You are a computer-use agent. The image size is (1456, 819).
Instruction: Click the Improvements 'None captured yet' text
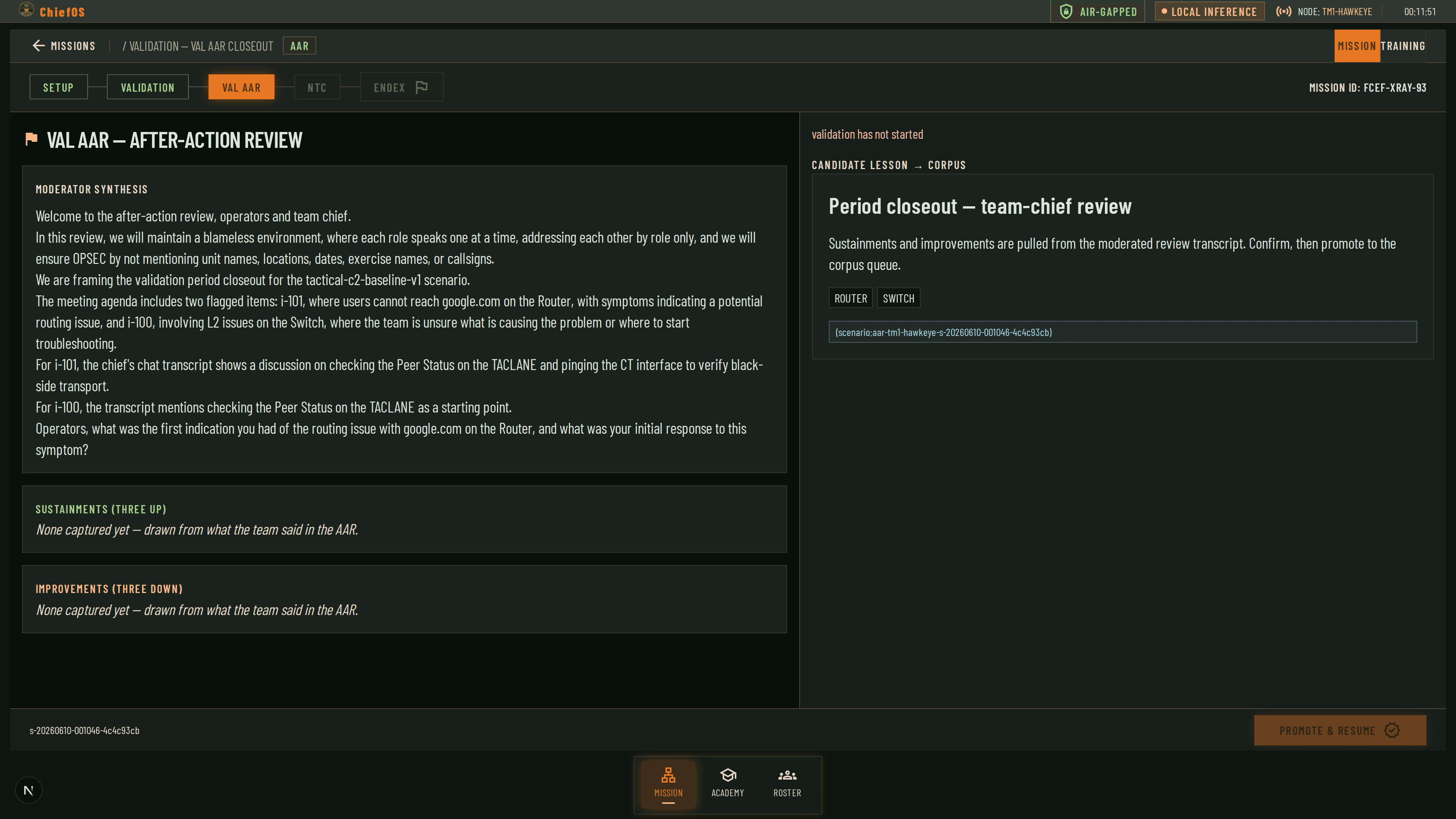tap(197, 610)
